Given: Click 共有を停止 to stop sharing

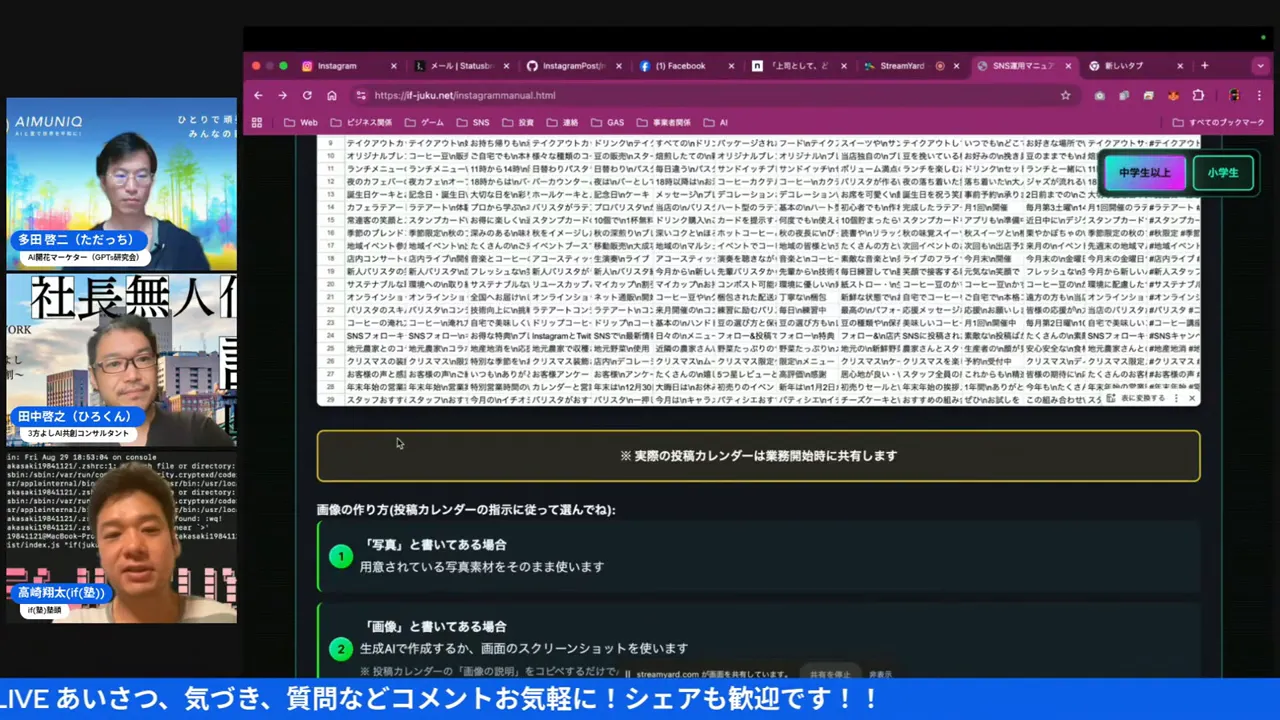Looking at the screenshot, I should pyautogui.click(x=828, y=674).
